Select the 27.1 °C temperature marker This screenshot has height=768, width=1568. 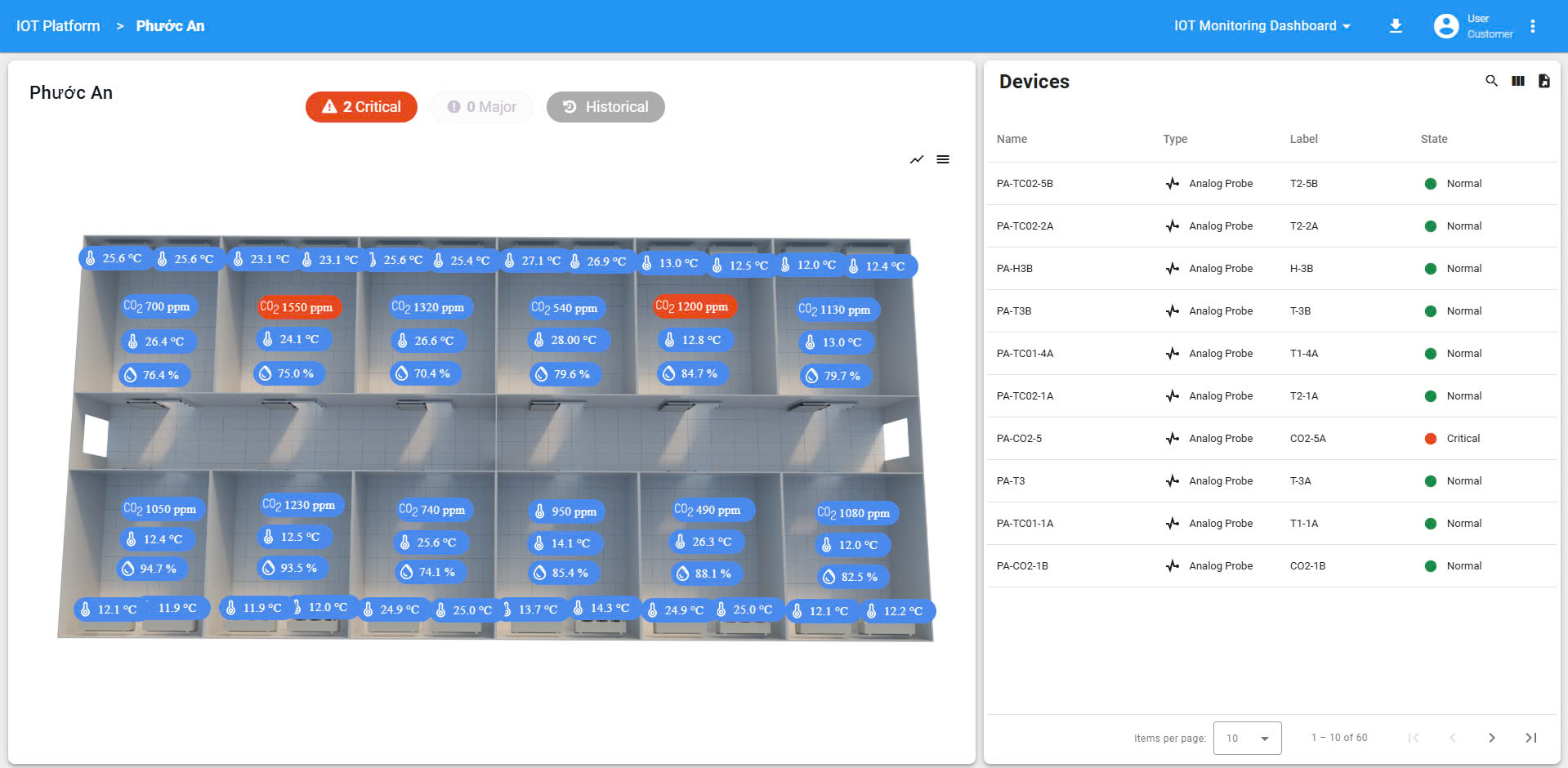coord(533,261)
